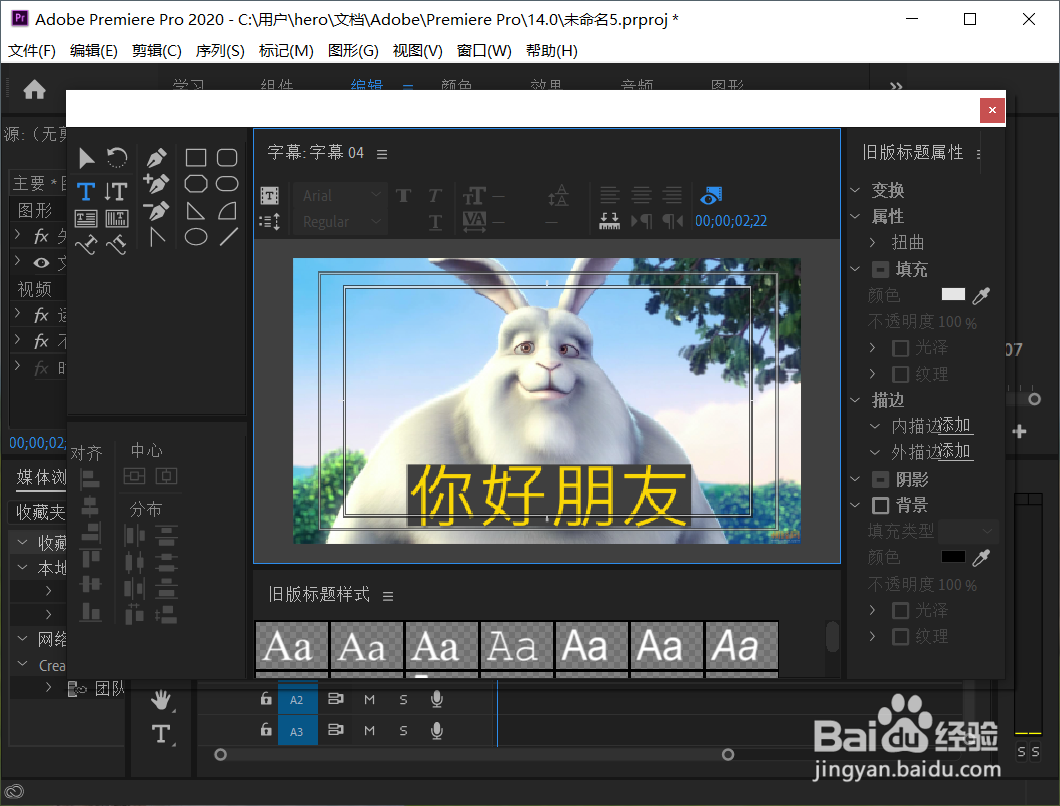Collapse the 内描边 inner stroke row

pos(875,426)
